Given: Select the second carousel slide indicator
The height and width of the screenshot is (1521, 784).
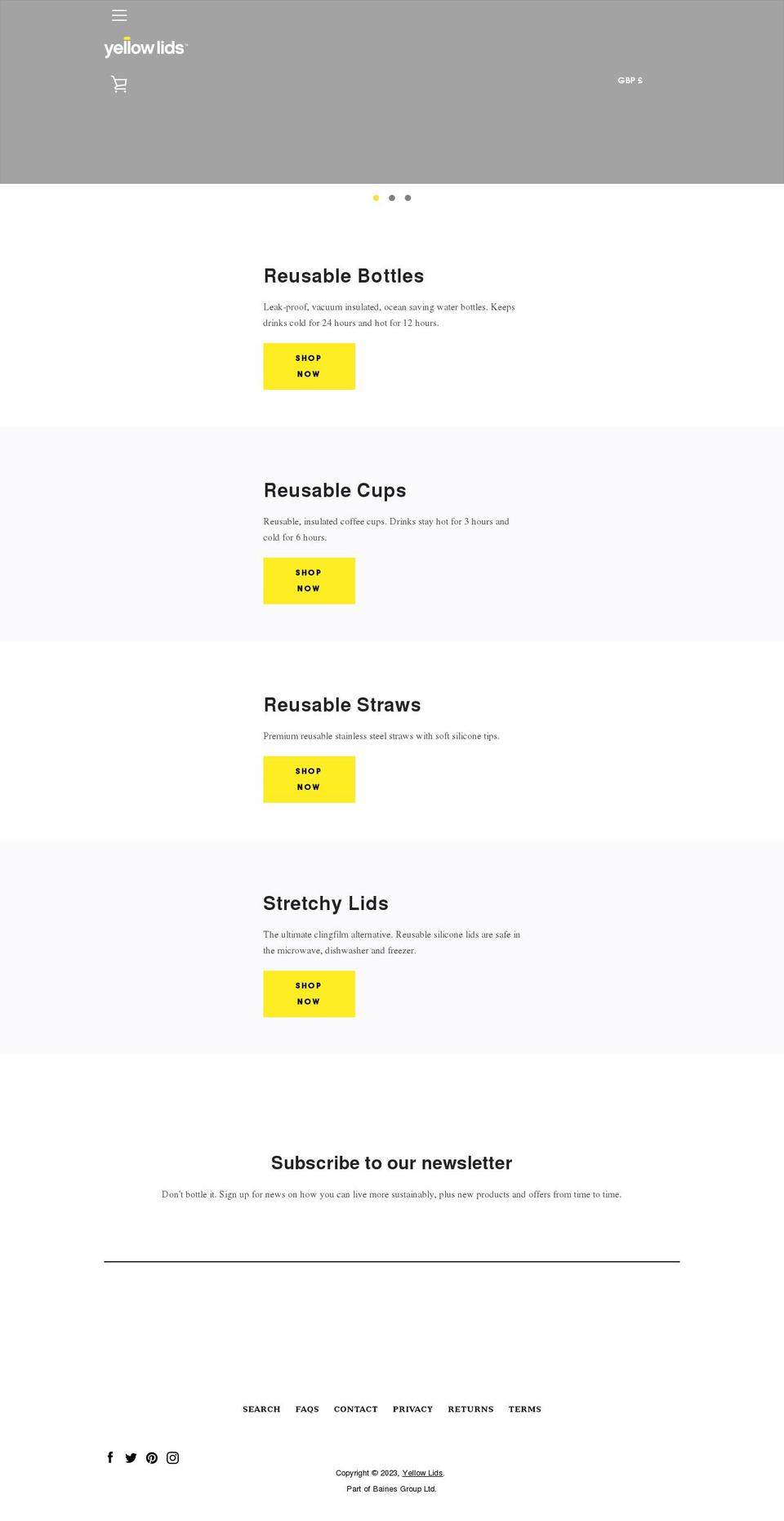Looking at the screenshot, I should [391, 198].
